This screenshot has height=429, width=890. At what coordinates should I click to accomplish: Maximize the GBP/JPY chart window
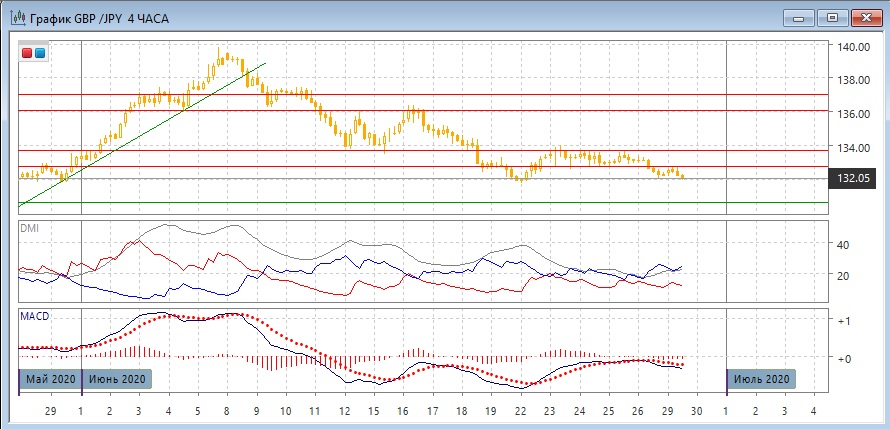832,16
